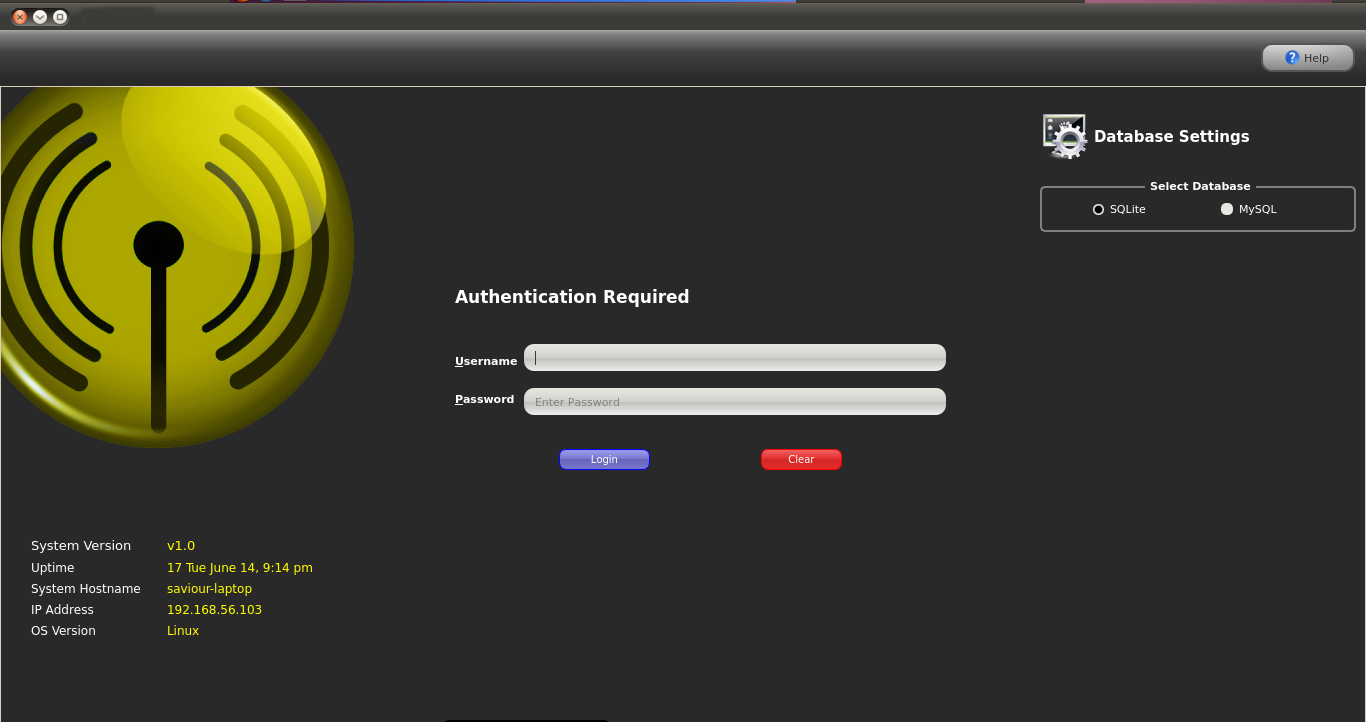Select the SQLite database option

[x=1099, y=210]
